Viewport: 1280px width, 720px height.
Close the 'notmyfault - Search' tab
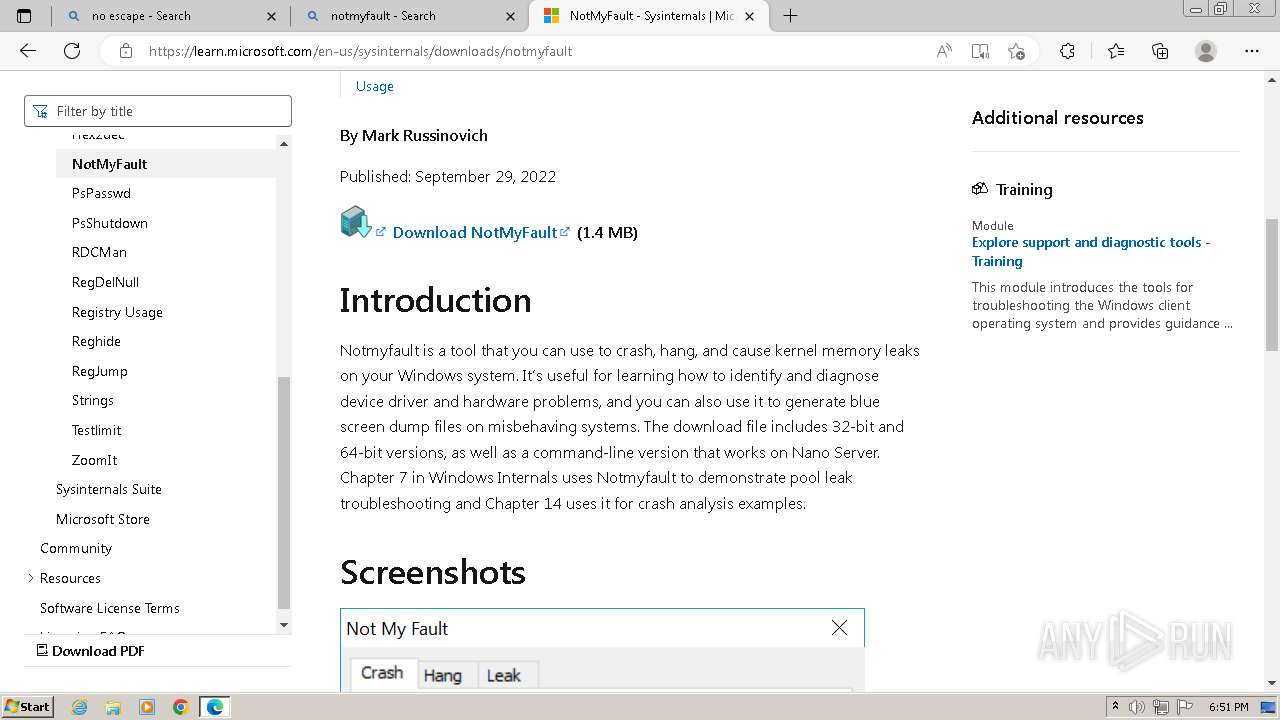click(x=512, y=16)
